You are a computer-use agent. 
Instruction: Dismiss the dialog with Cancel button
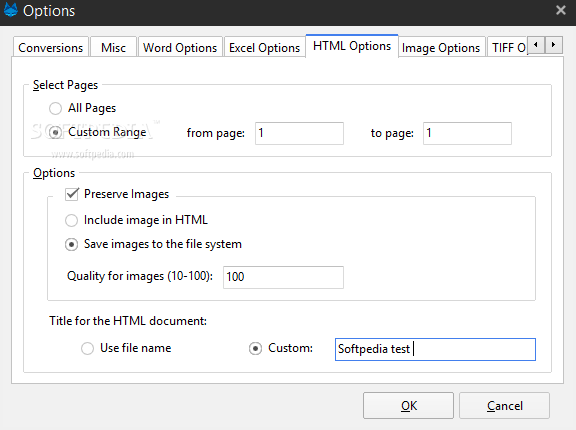[x=504, y=406]
